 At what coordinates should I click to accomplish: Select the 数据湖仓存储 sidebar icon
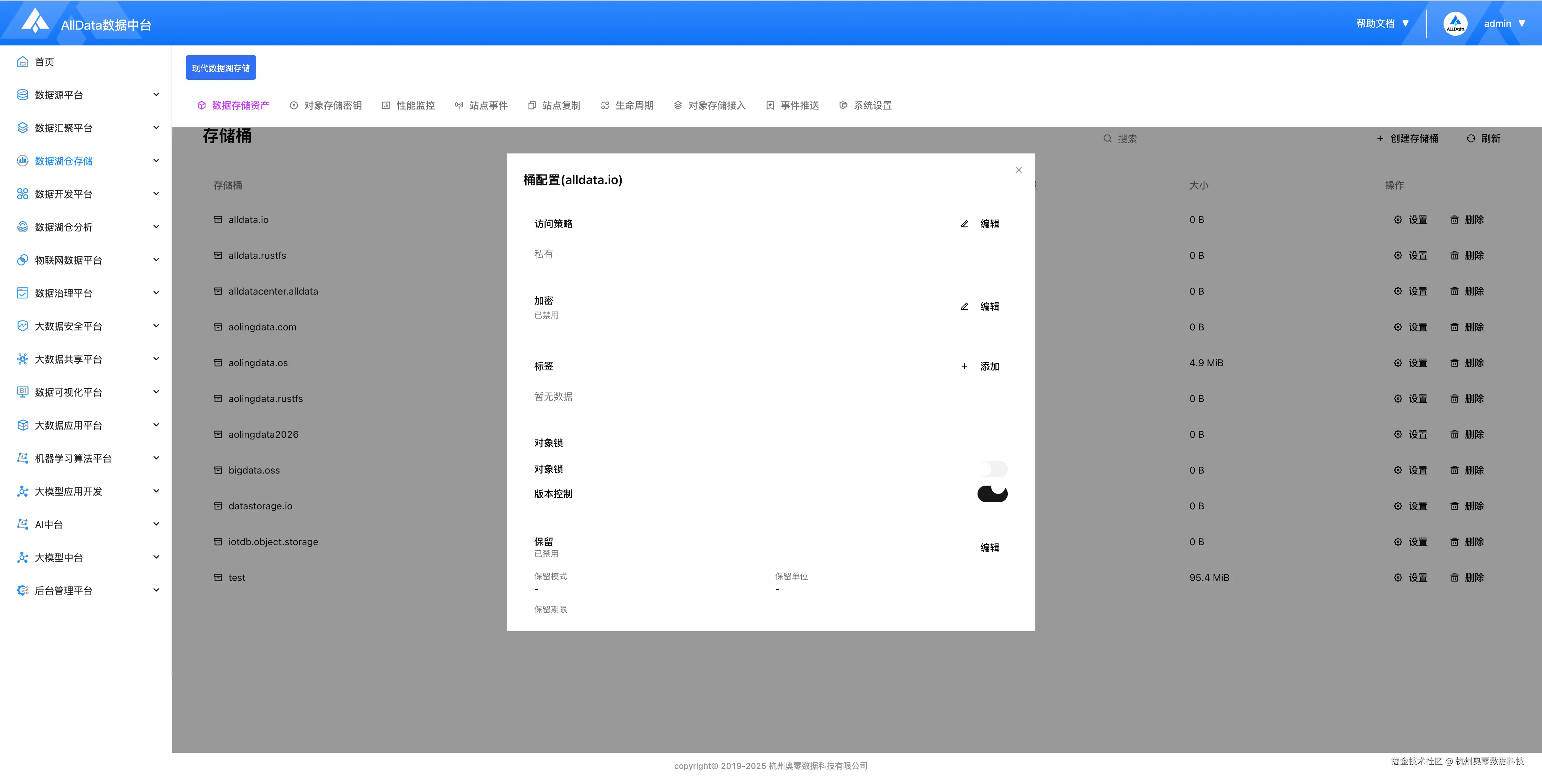(22, 160)
